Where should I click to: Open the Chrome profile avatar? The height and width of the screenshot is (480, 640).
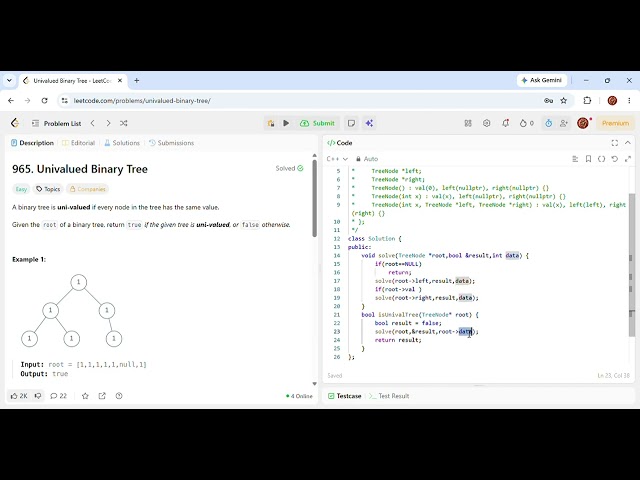tap(612, 100)
